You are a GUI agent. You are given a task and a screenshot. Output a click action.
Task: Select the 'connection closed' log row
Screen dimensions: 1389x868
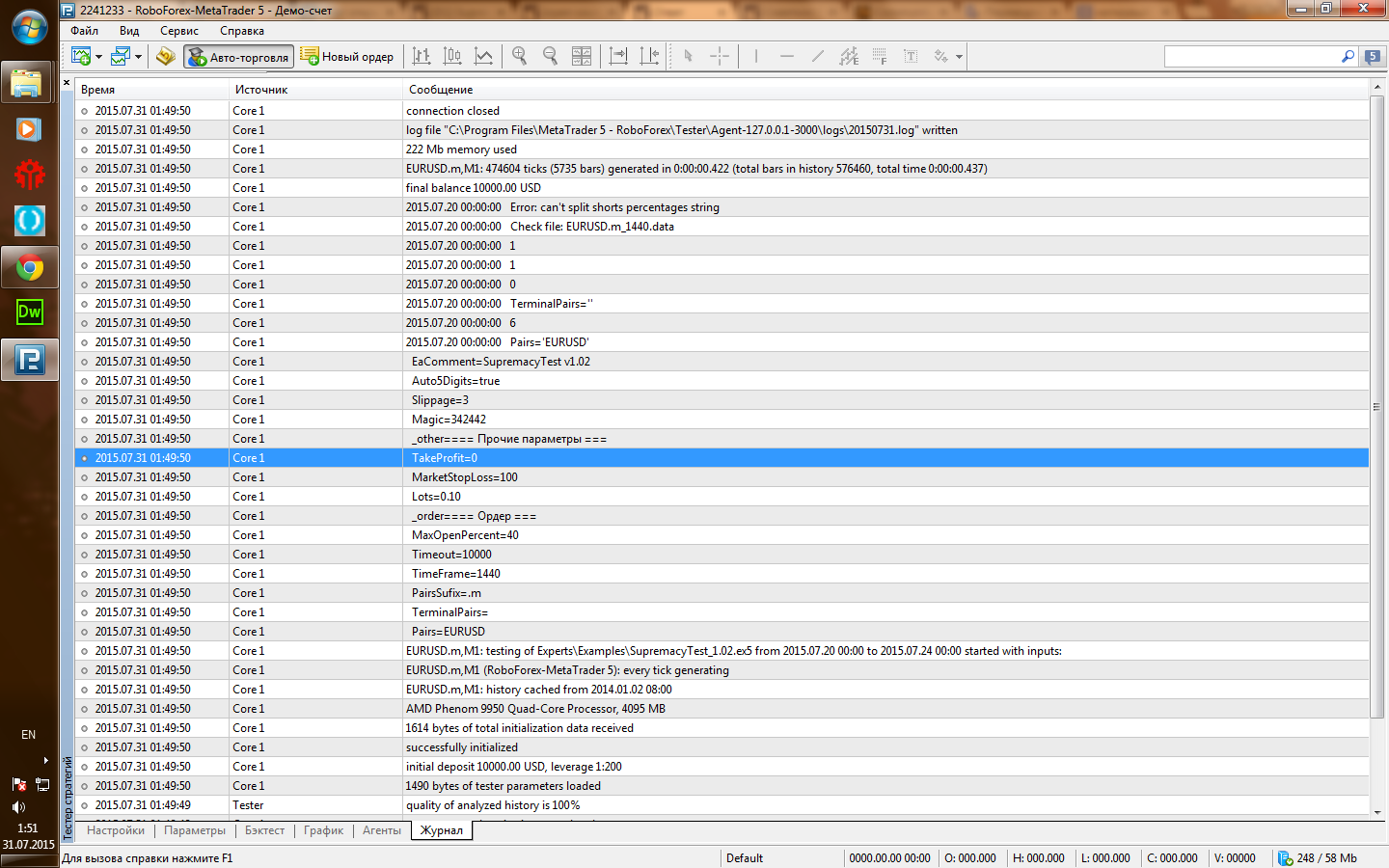722,111
